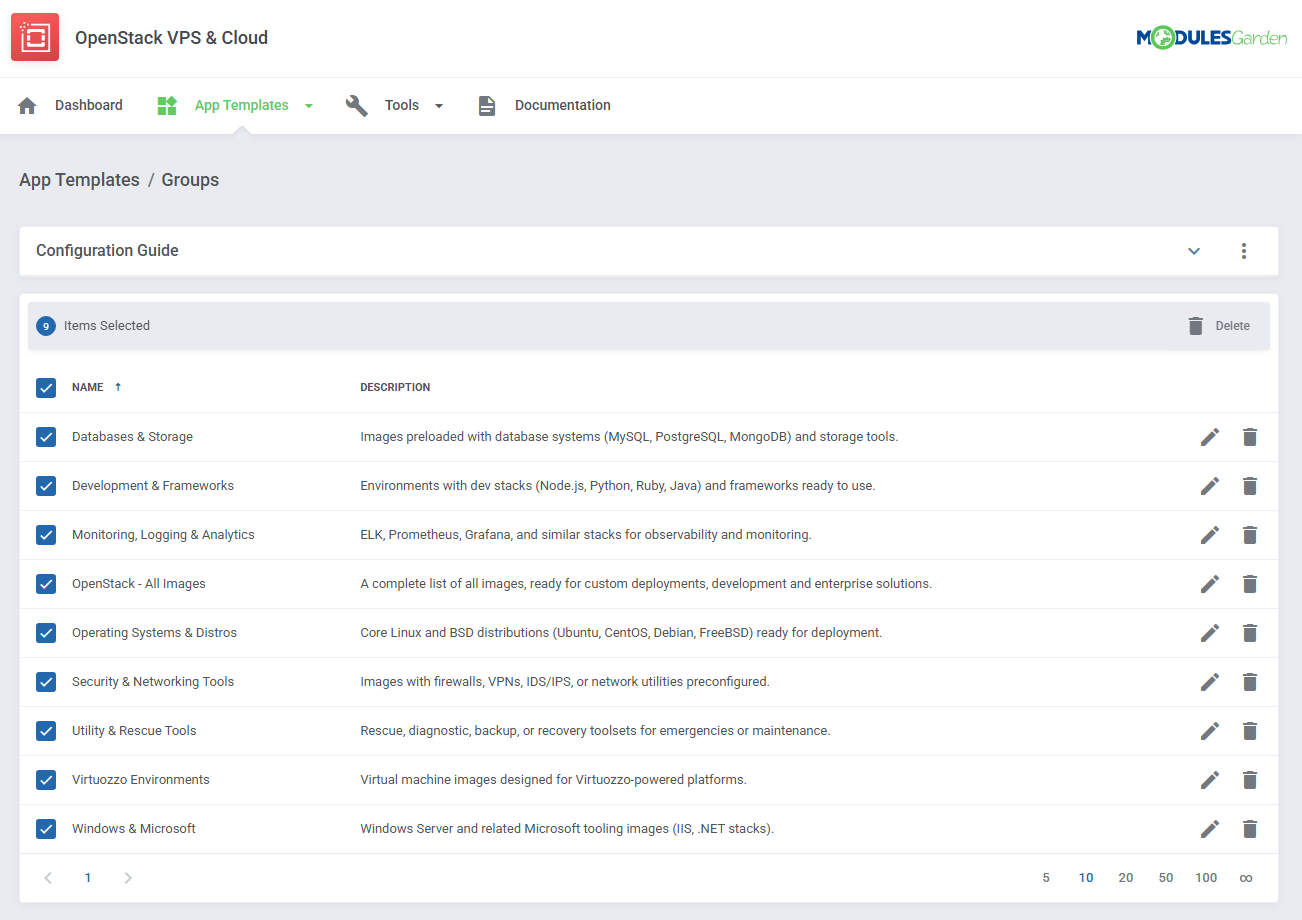Deselect the Utility & Rescue Tools checkbox
The image size is (1302, 920).
tap(46, 731)
